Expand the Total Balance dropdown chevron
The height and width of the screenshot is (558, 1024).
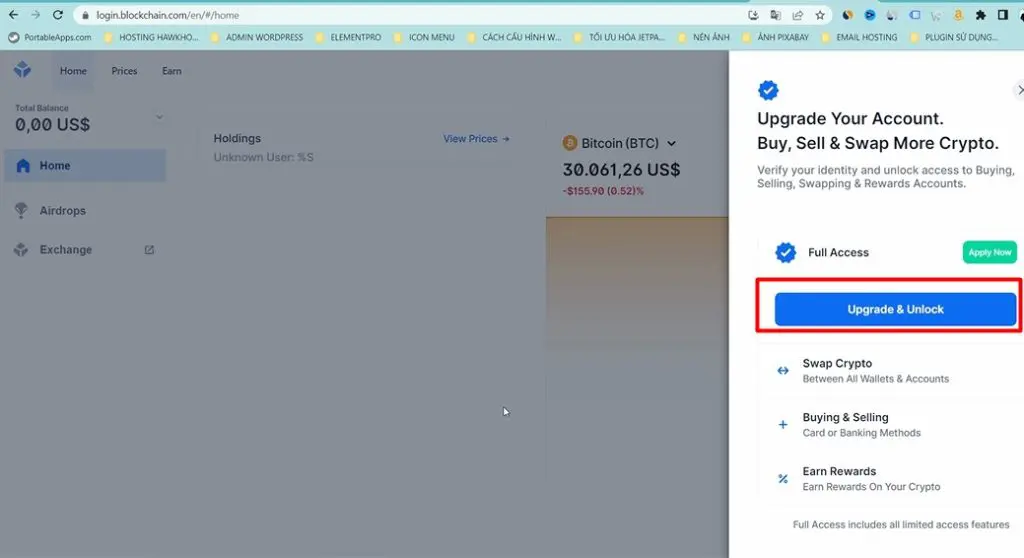pyautogui.click(x=159, y=118)
